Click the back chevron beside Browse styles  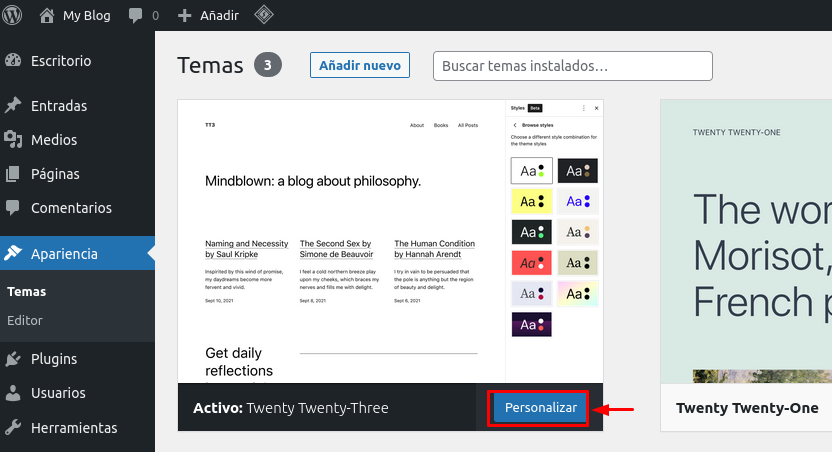click(x=515, y=125)
